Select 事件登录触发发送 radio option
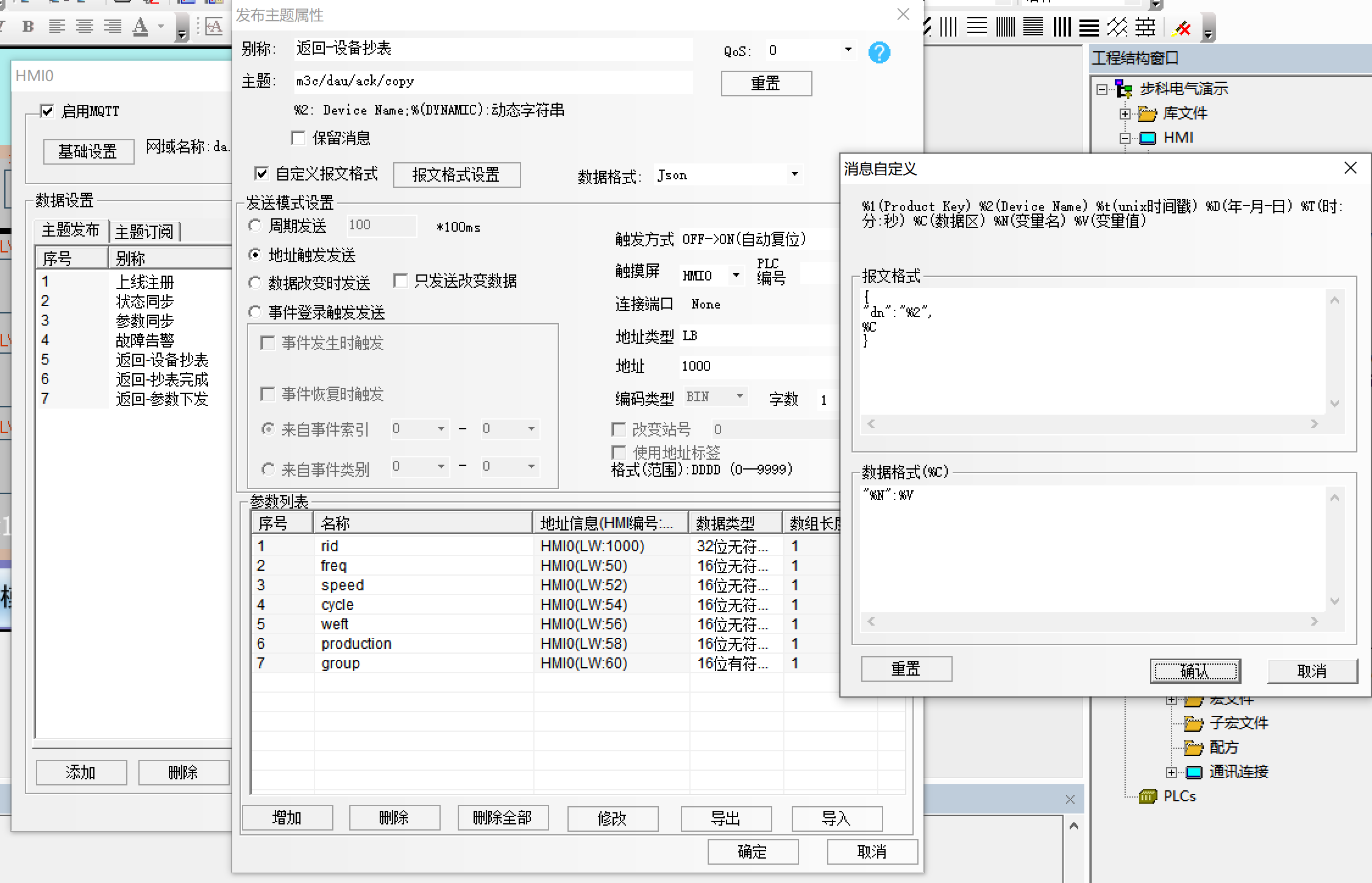The image size is (1372, 883). 255,312
